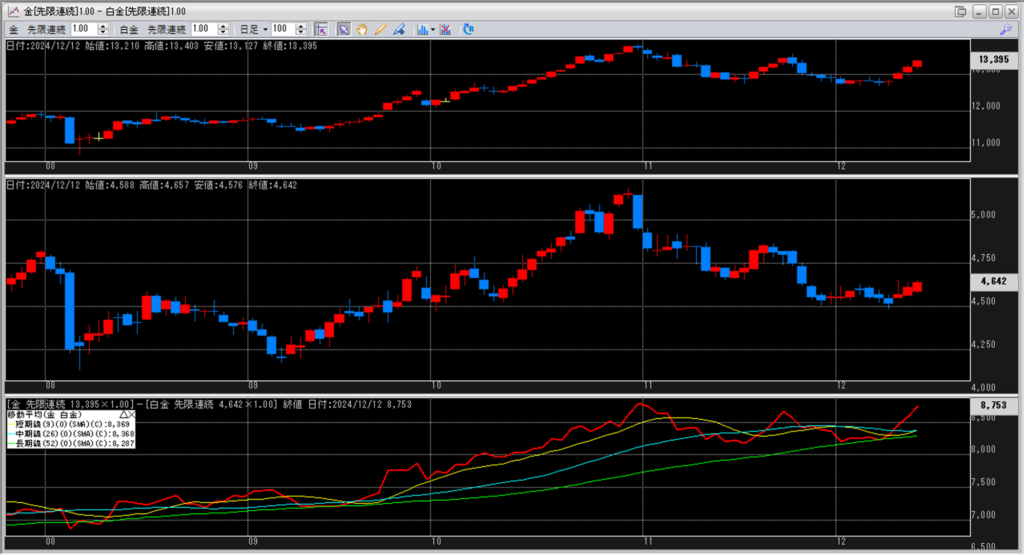Viewport: 1024px width, 555px height.
Task: Click the bar count 100 spinner arrows
Action: pos(301,29)
